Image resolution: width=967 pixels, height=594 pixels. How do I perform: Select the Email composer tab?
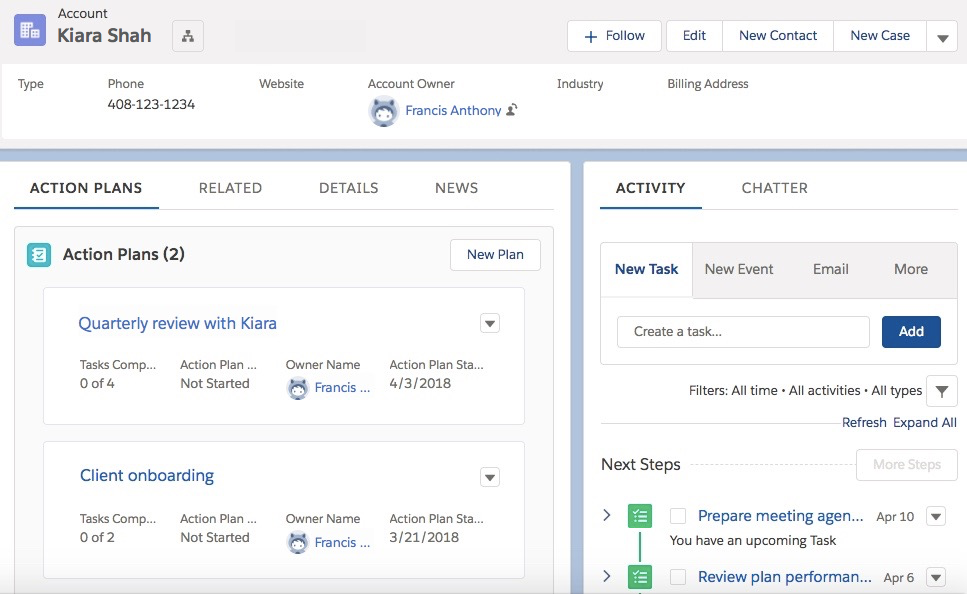830,270
